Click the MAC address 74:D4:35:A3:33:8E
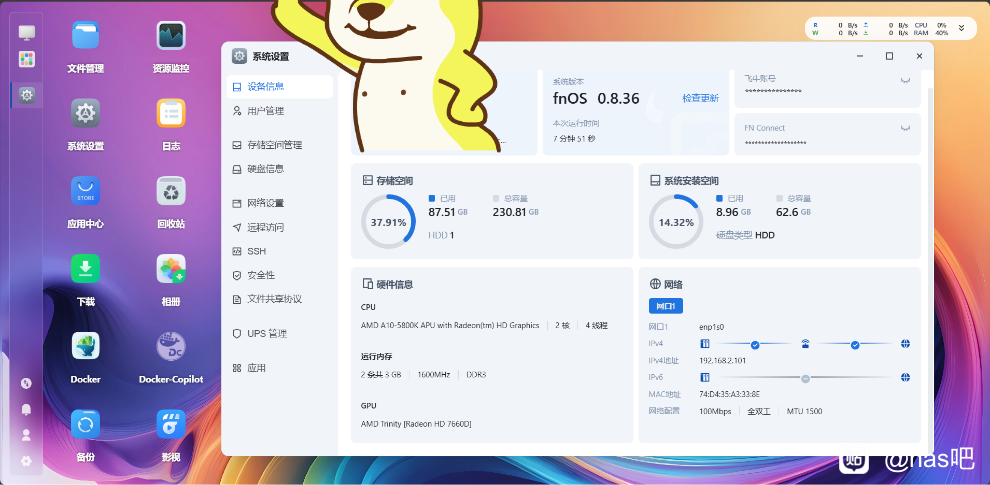The image size is (990, 485). pos(729,394)
